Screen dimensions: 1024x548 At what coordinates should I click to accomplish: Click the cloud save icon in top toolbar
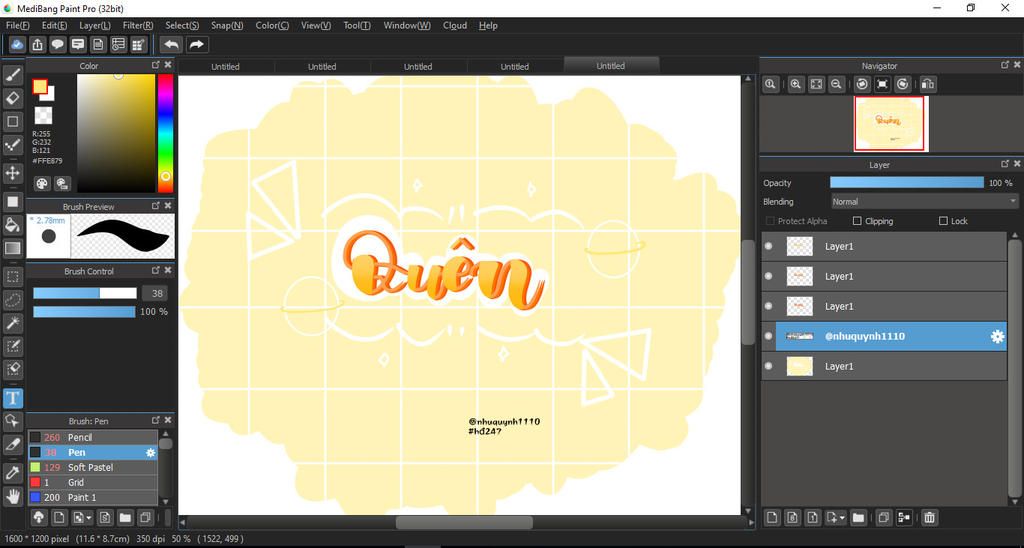coord(18,44)
